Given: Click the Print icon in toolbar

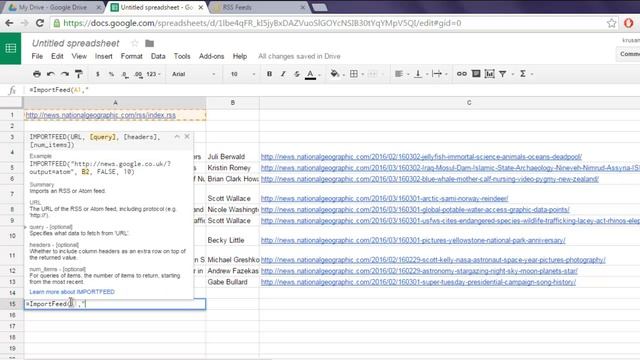Looking at the screenshot, I should click(x=37, y=74).
